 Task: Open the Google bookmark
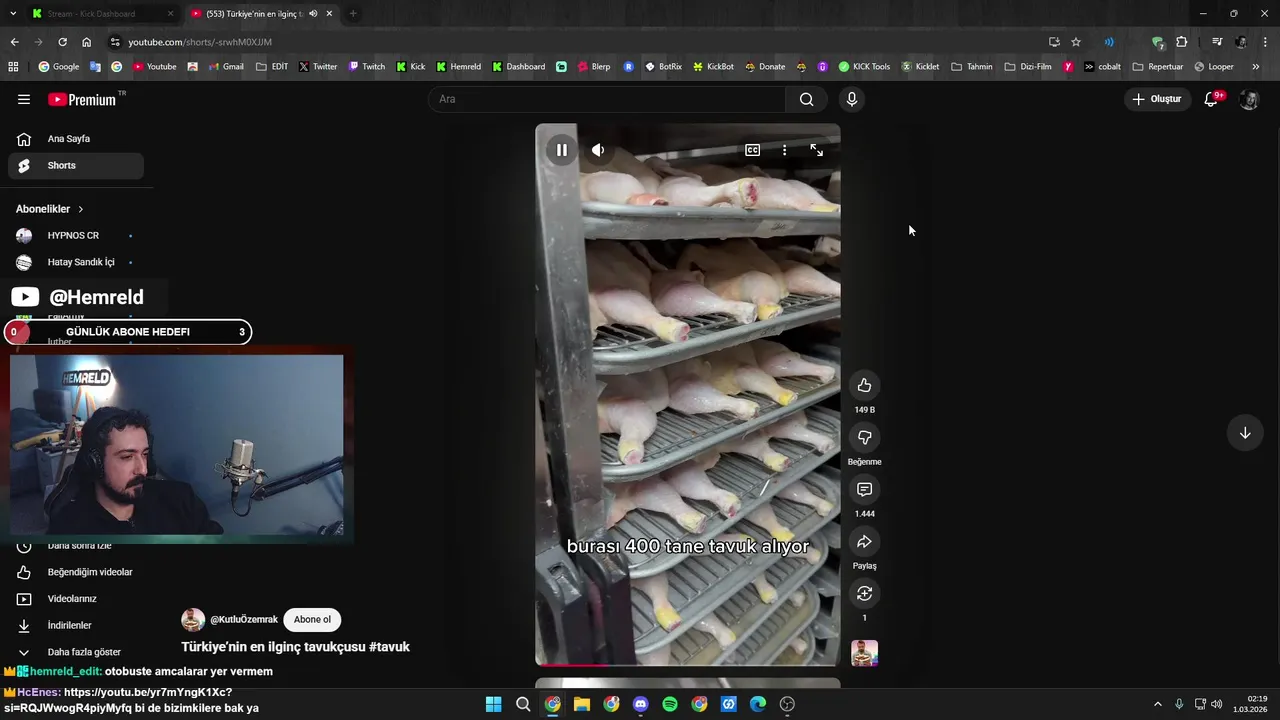point(58,67)
